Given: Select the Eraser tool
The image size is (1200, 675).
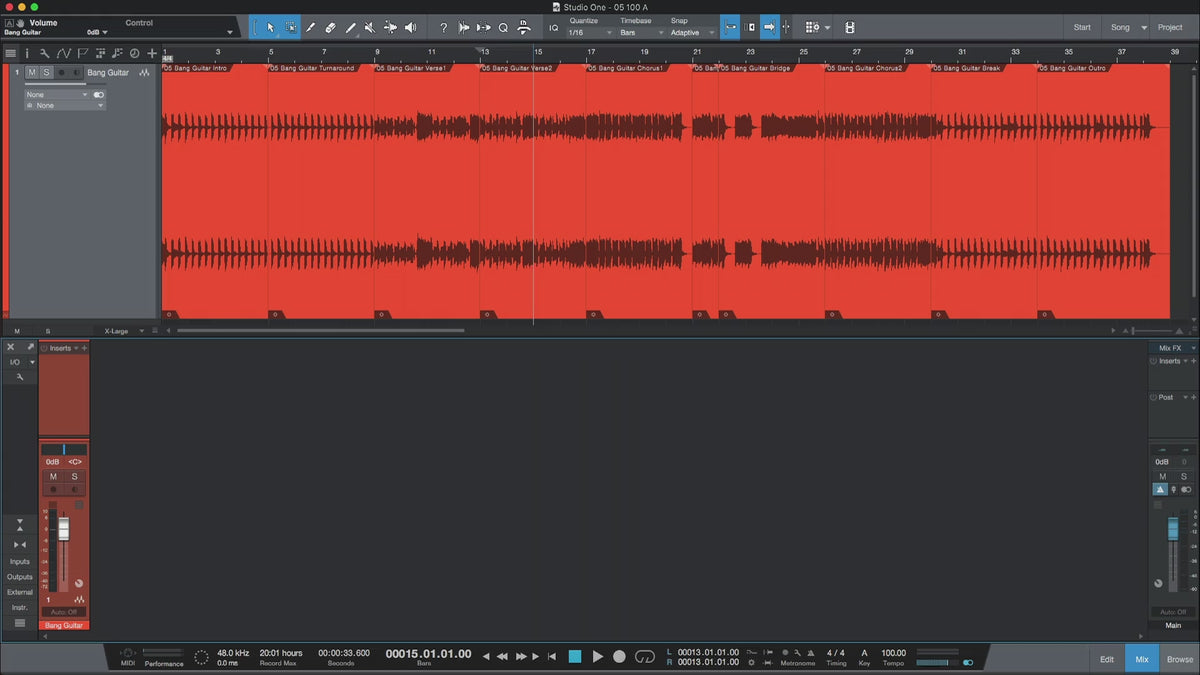Looking at the screenshot, I should coord(330,28).
